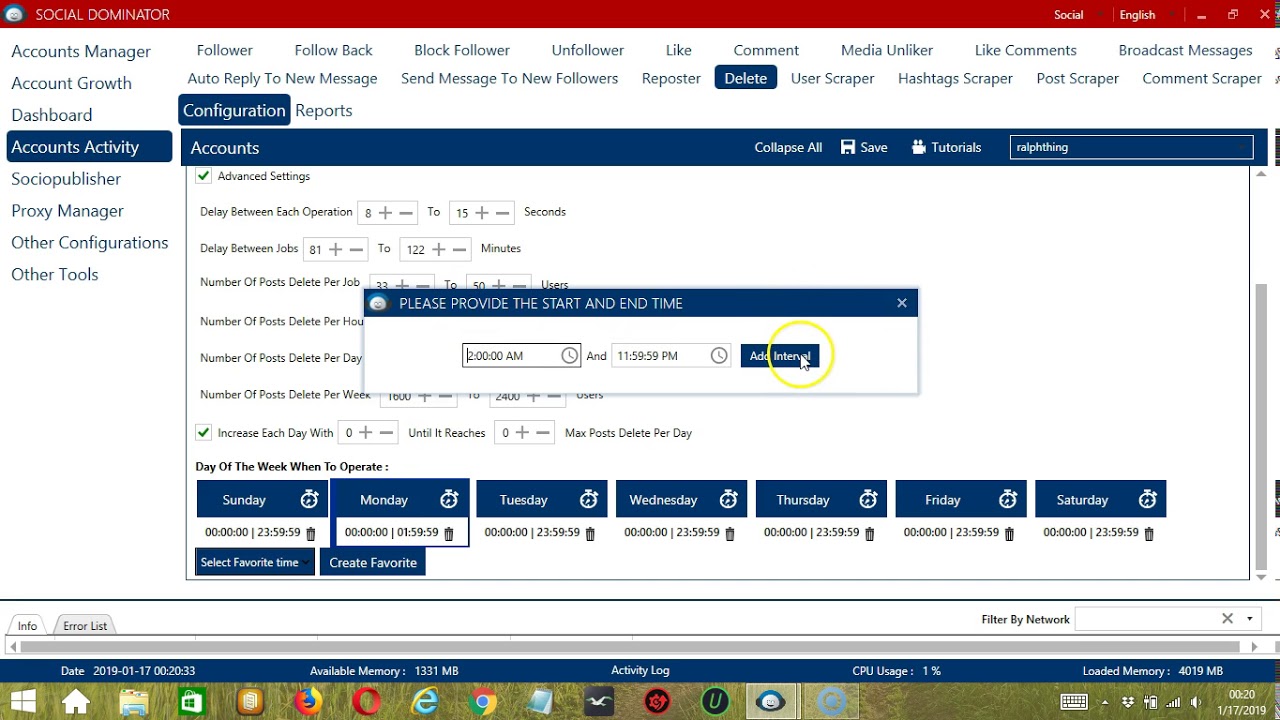The width and height of the screenshot is (1280, 720).
Task: Switch to the Error List tab
Action: (85, 626)
